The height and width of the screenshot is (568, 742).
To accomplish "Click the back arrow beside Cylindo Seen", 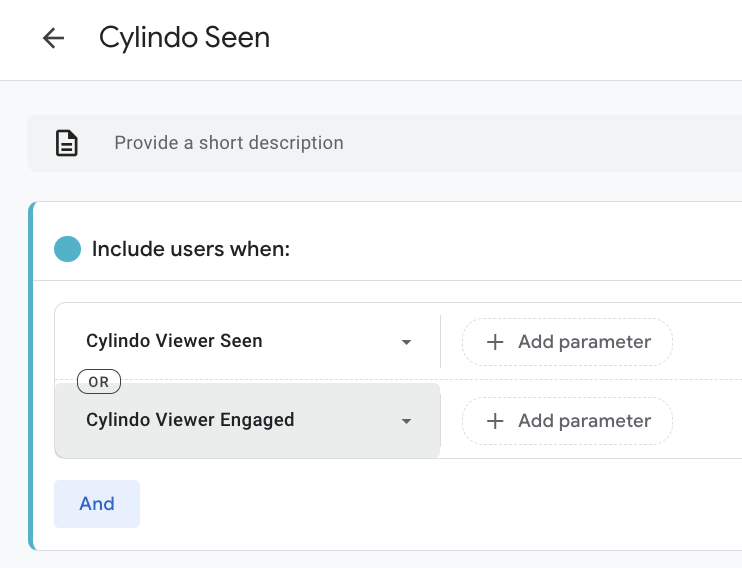I will pos(53,38).
